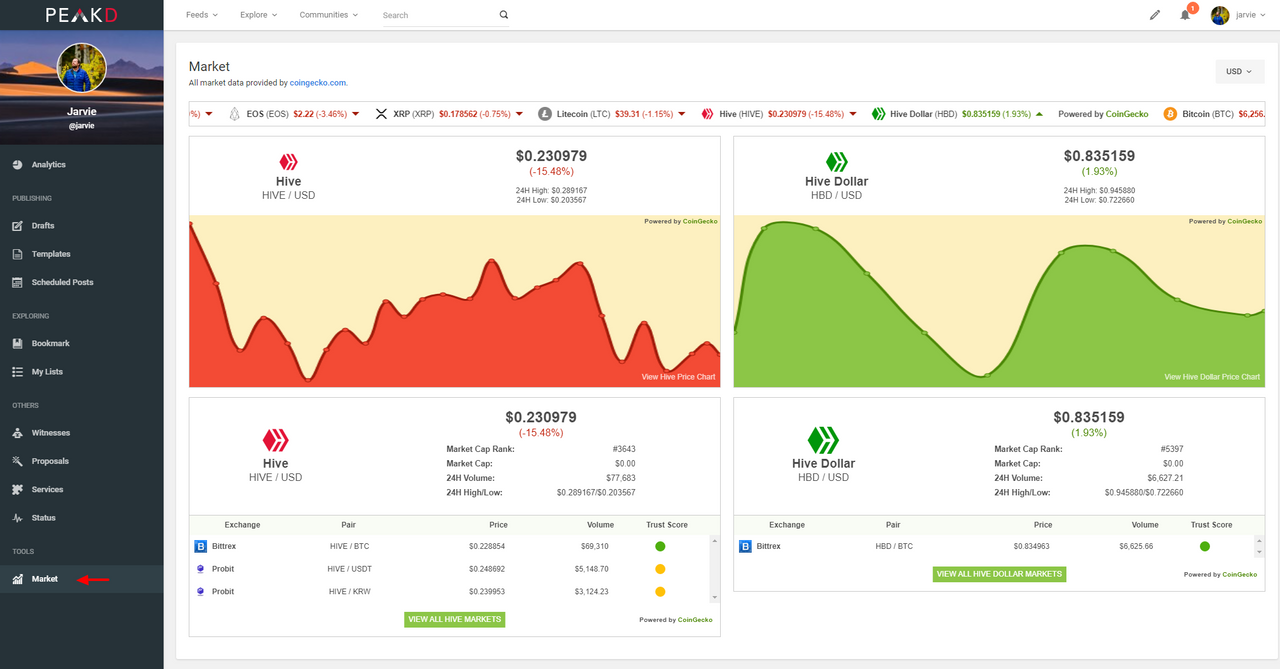
Task: Click View All Hive Markets button
Action: click(x=454, y=619)
